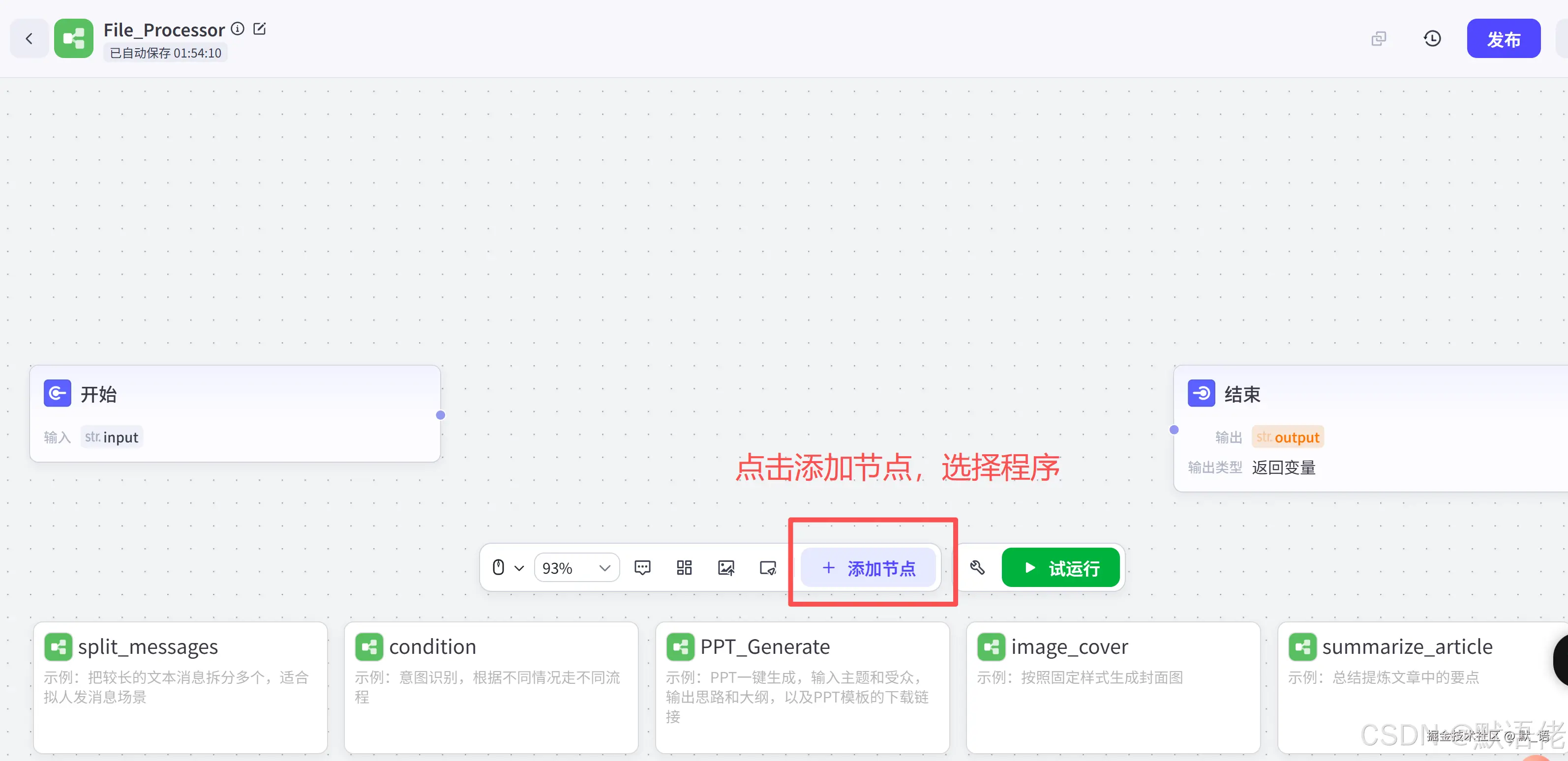1568x761 pixels.
Task: Open the comment tool on the canvas toolbar
Action: (x=642, y=567)
